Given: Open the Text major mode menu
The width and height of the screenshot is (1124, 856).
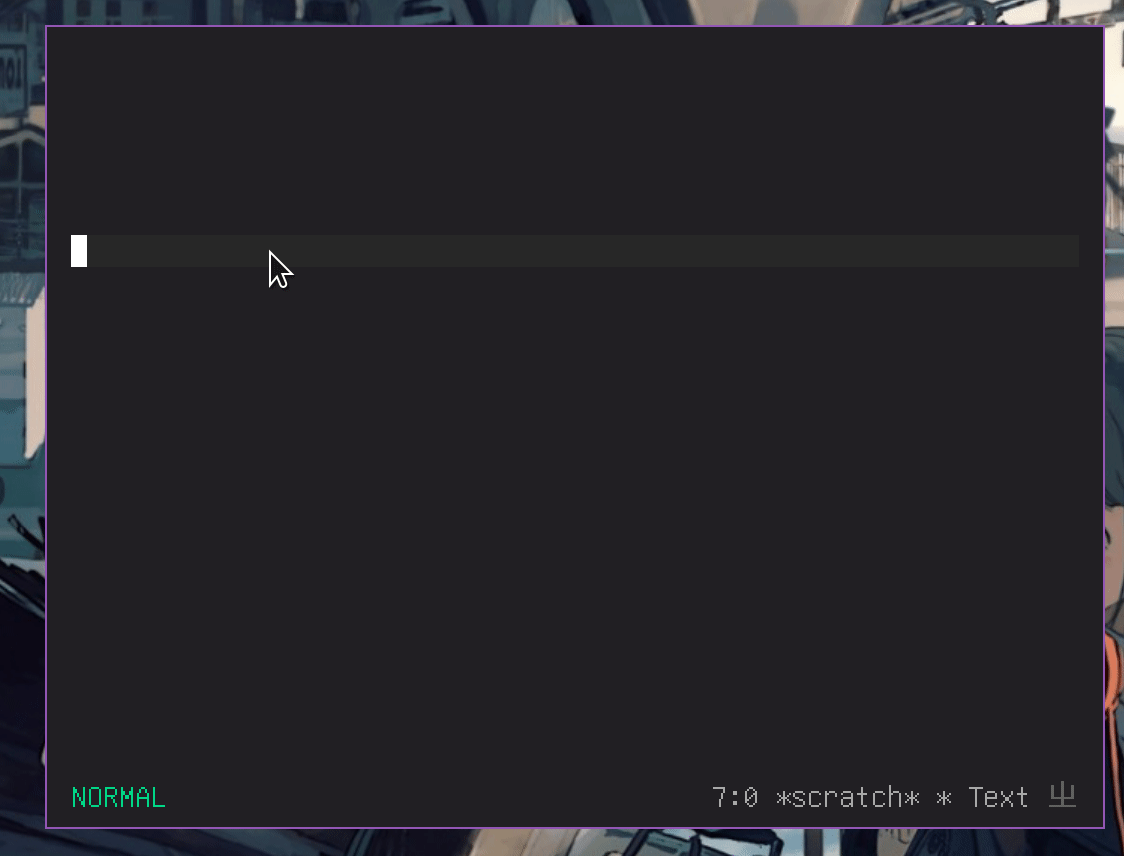Looking at the screenshot, I should tap(998, 797).
